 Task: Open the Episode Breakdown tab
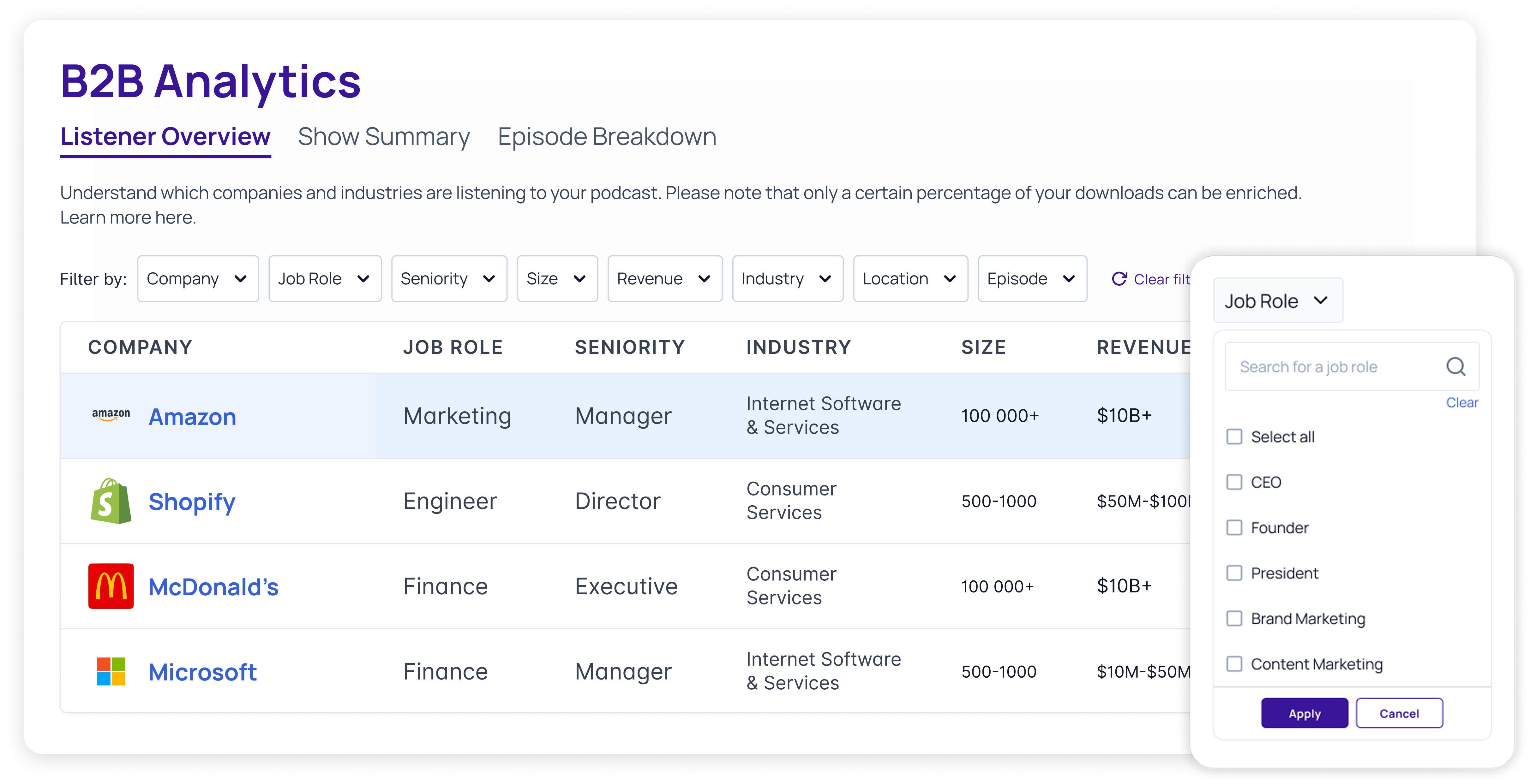606,137
